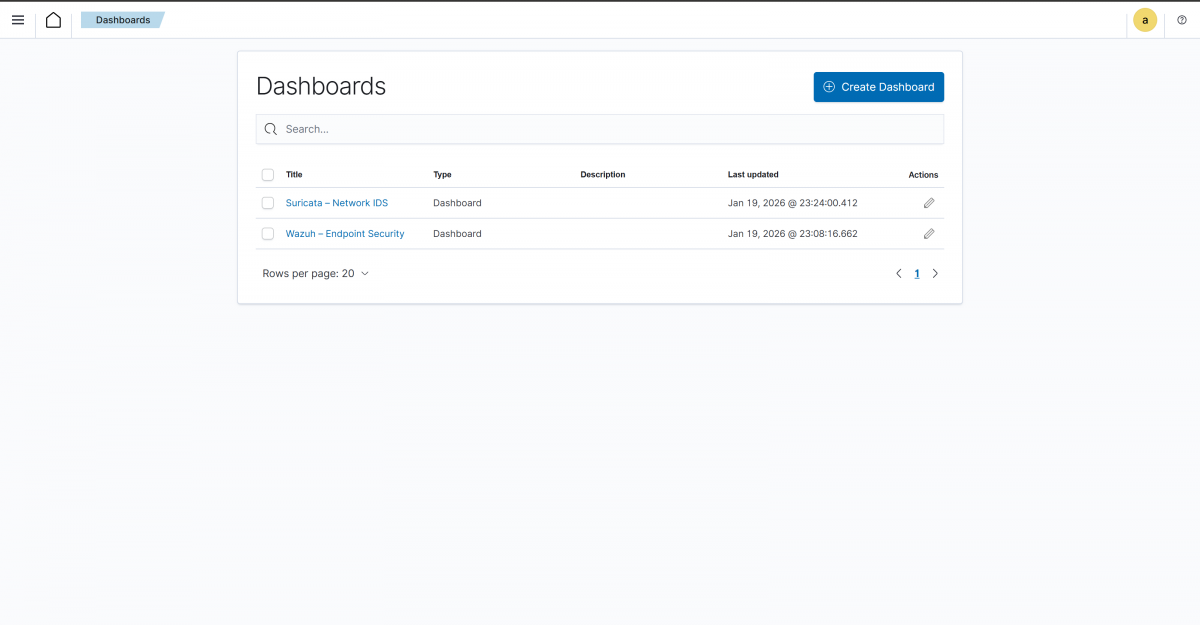Open the user avatar profile menu
1200x625 pixels.
click(1144, 19)
